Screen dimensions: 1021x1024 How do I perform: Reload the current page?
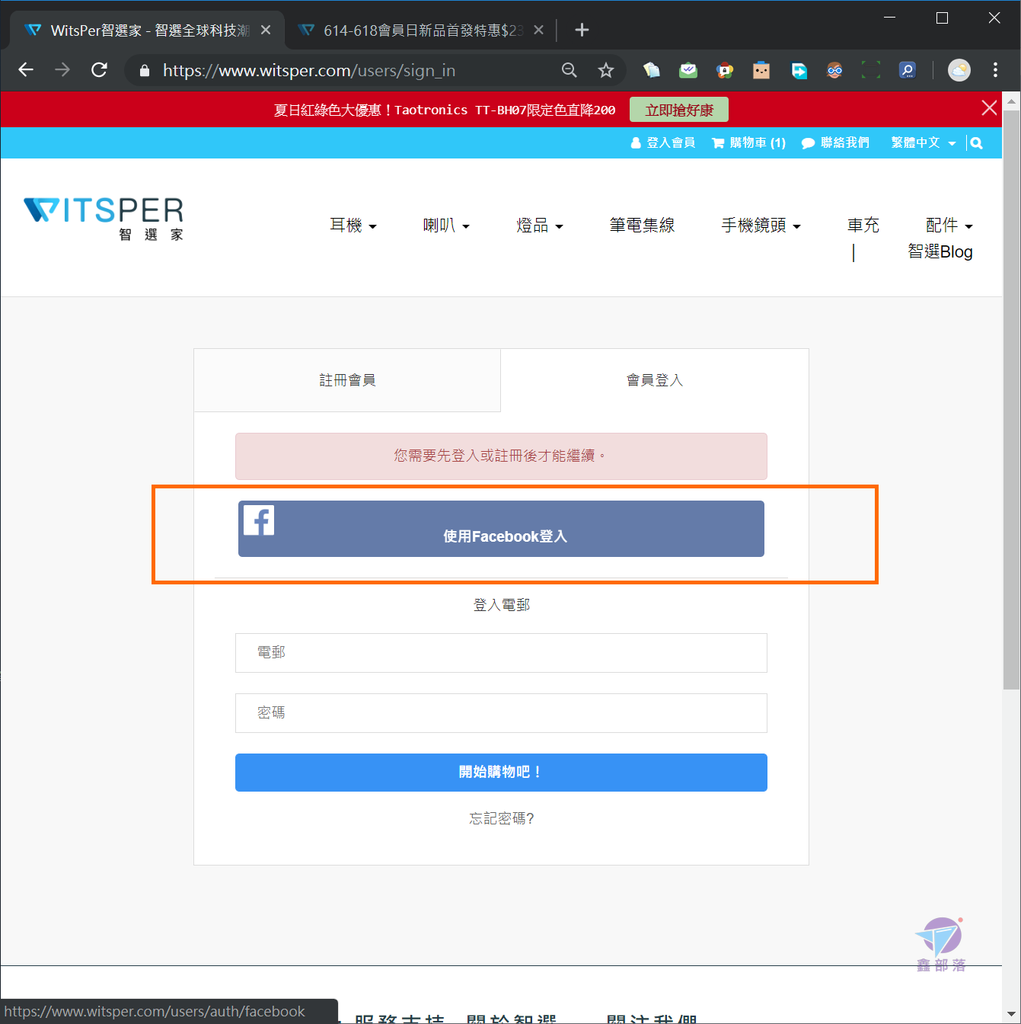pyautogui.click(x=99, y=70)
